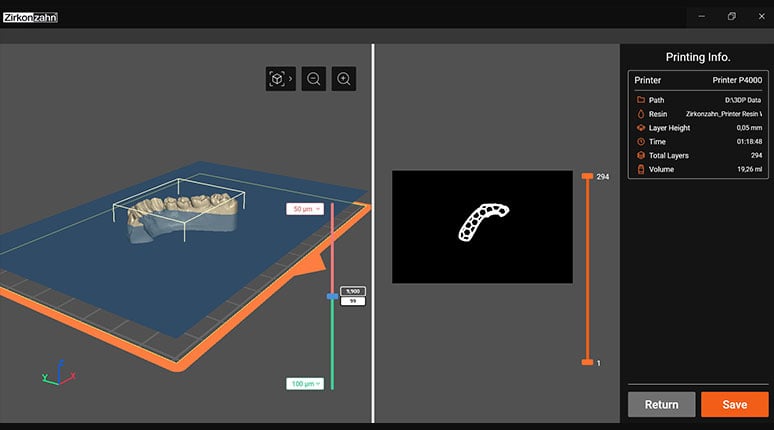Restore down the application window
The width and height of the screenshot is (774, 430).
click(732, 16)
